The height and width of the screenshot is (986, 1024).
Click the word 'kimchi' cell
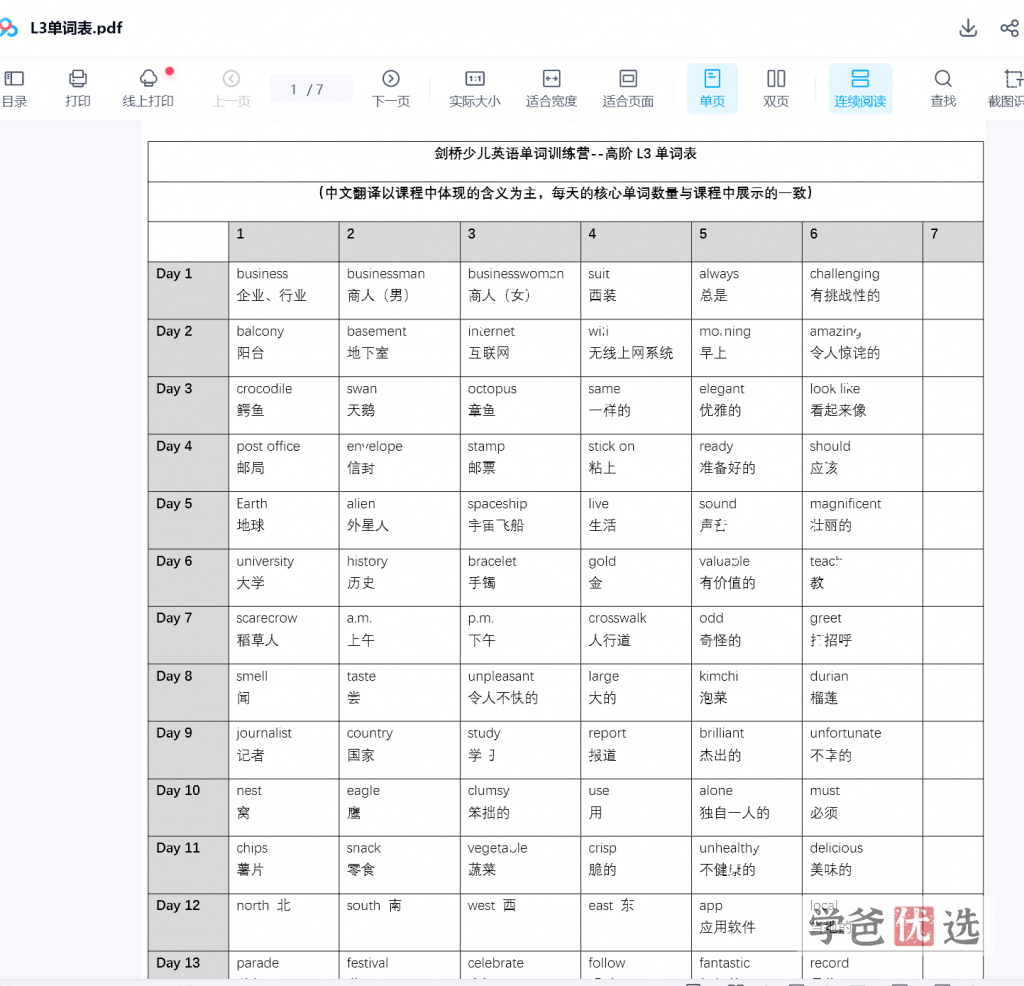click(746, 692)
